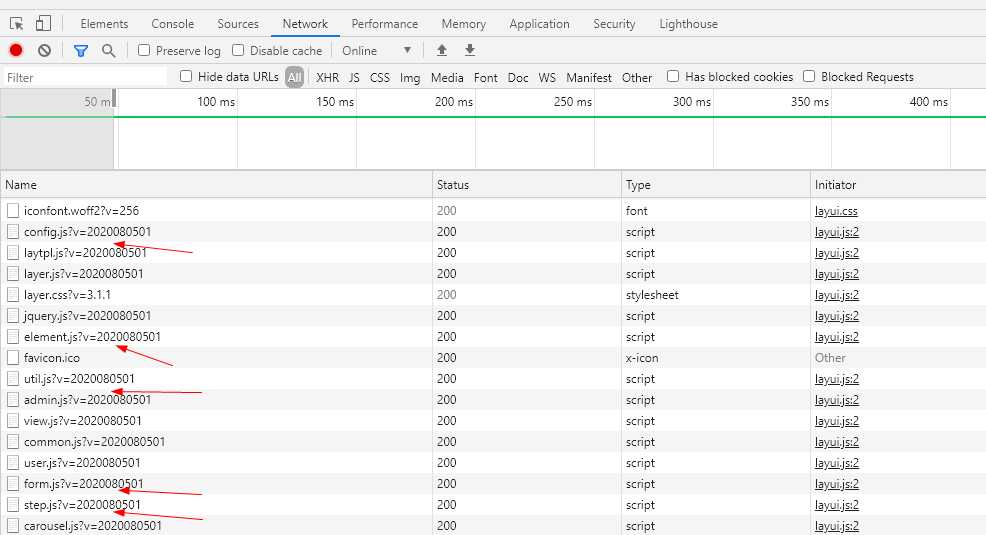Click the 200 ms marker on timeline overview
Viewport: 986px width, 535px height.
click(x=453, y=102)
